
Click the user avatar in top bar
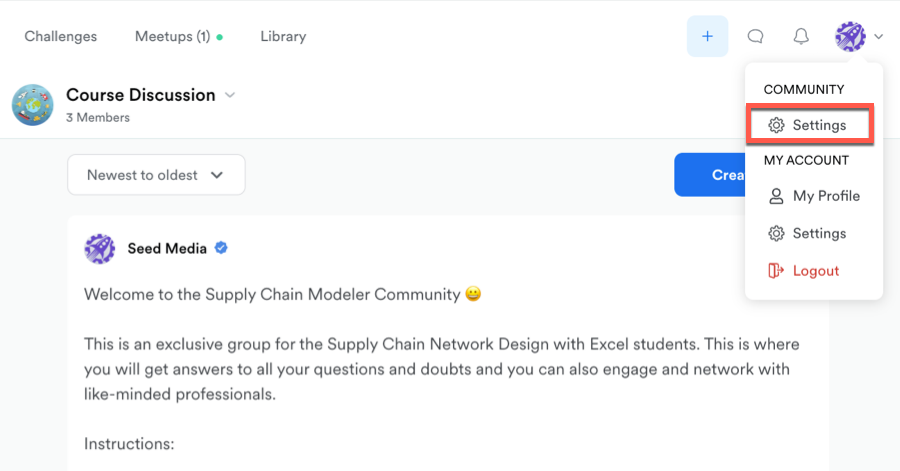[850, 37]
